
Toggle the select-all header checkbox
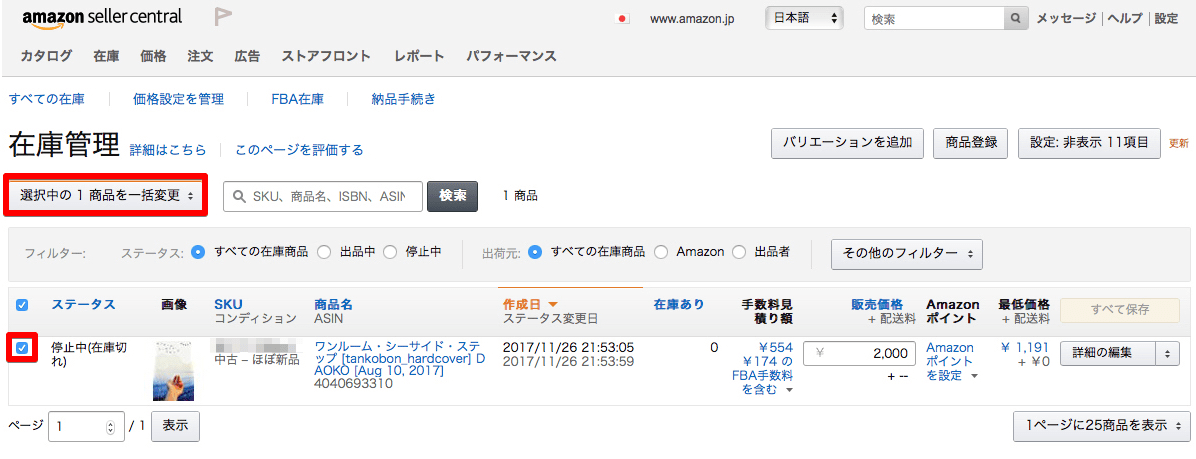(x=22, y=305)
